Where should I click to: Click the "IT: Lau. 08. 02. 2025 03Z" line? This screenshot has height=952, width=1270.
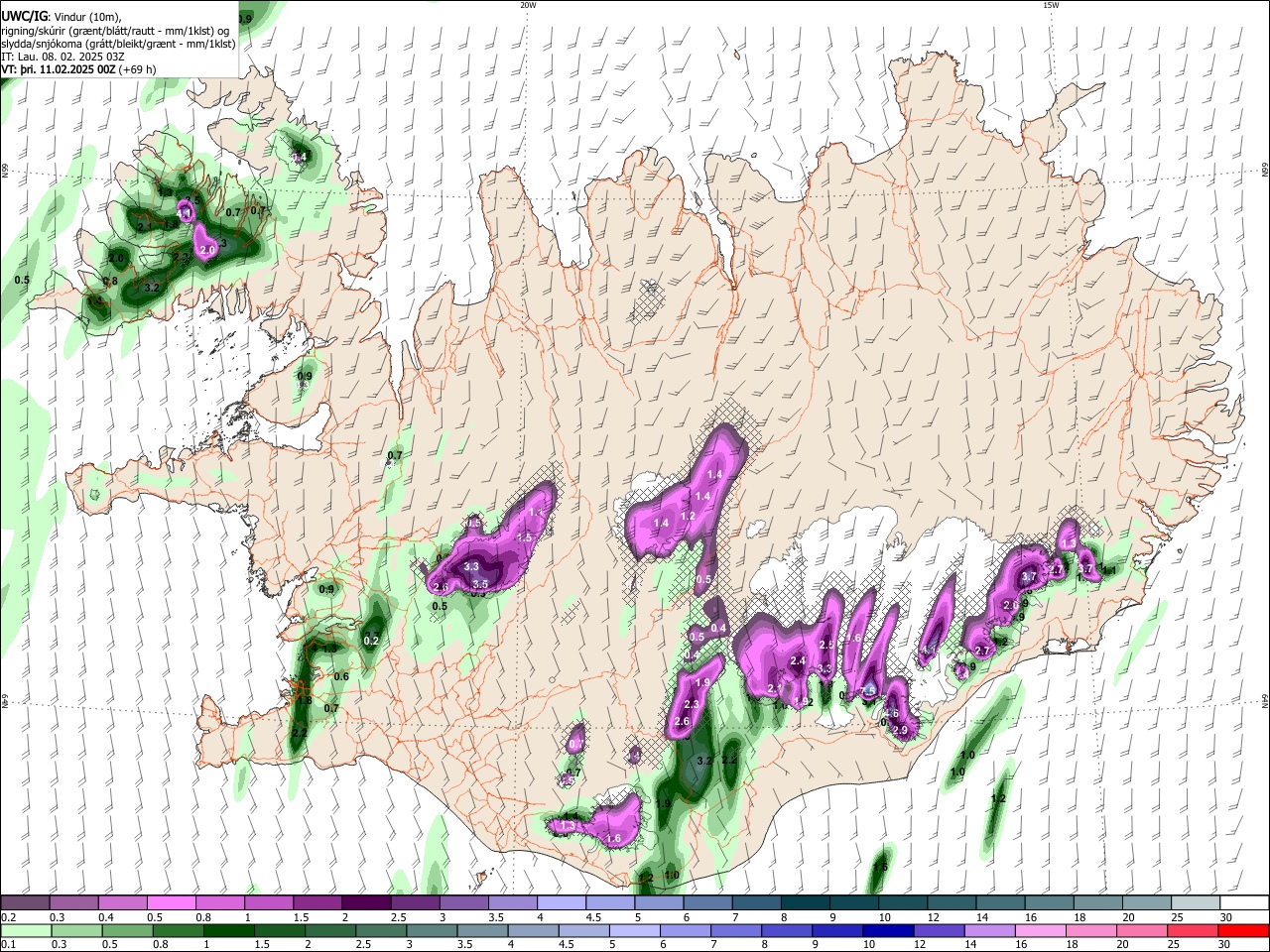coord(63,57)
